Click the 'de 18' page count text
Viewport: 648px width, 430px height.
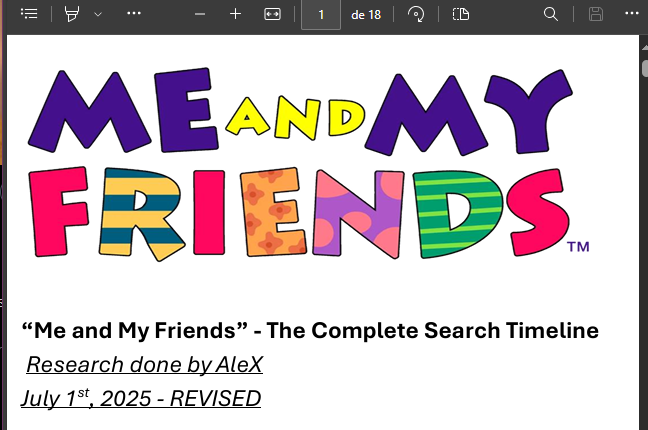click(366, 15)
